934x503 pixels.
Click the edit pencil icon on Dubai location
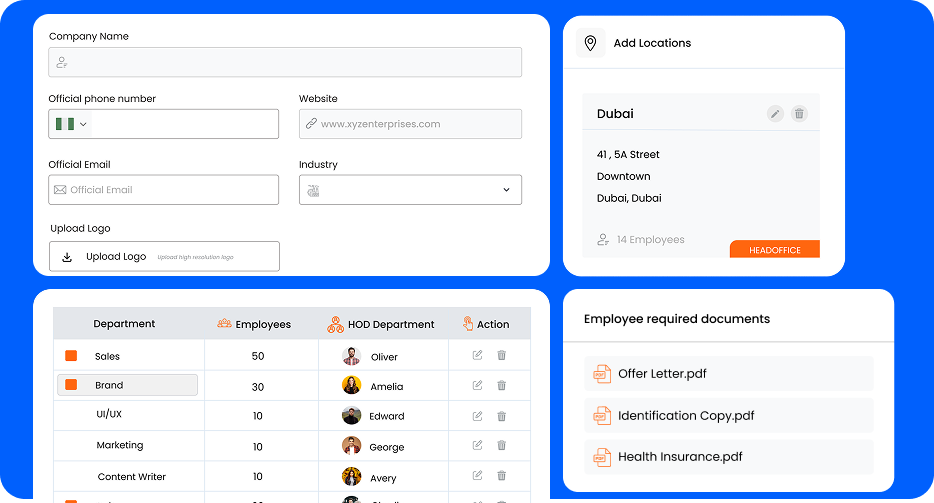775,114
